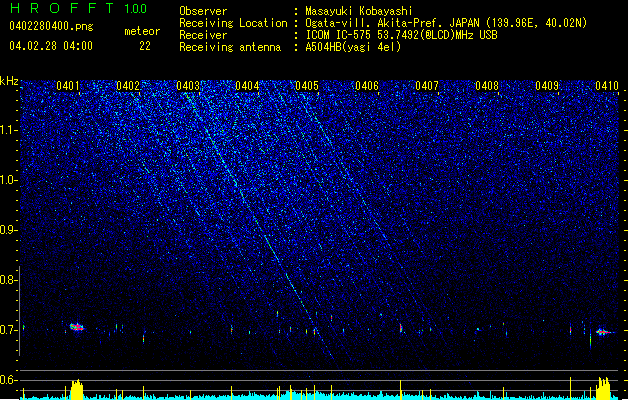Click the 0.6 kHz axis label
The height and width of the screenshot is (400, 629).
tap(9, 380)
